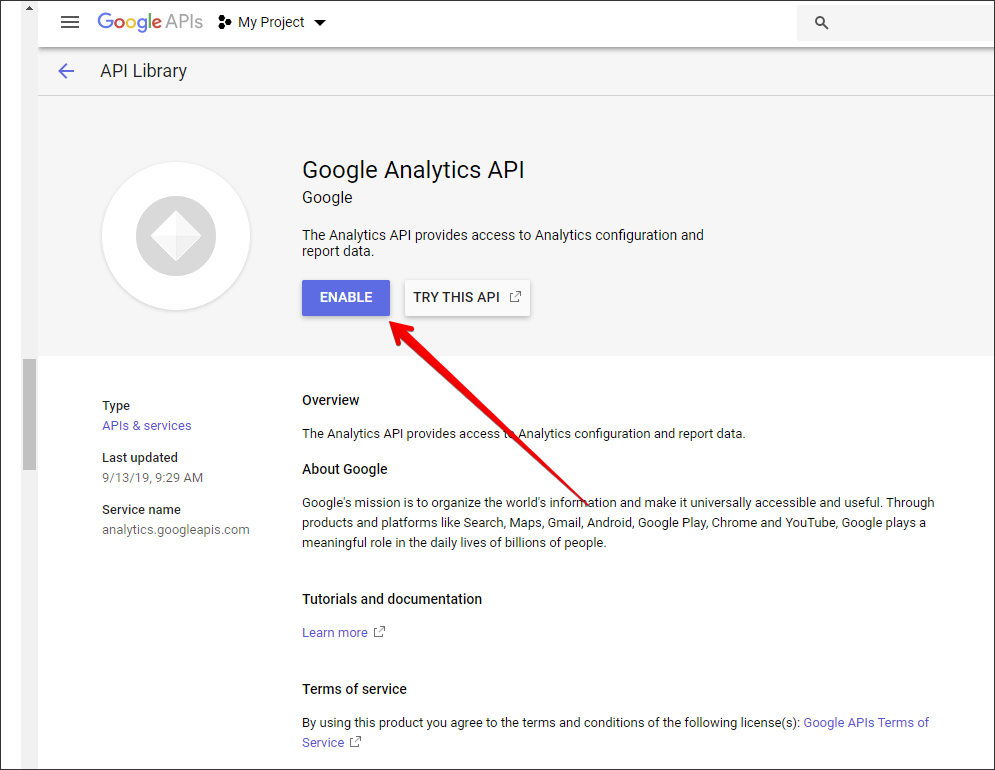
Task: Click the API Library page title
Action: [x=143, y=71]
